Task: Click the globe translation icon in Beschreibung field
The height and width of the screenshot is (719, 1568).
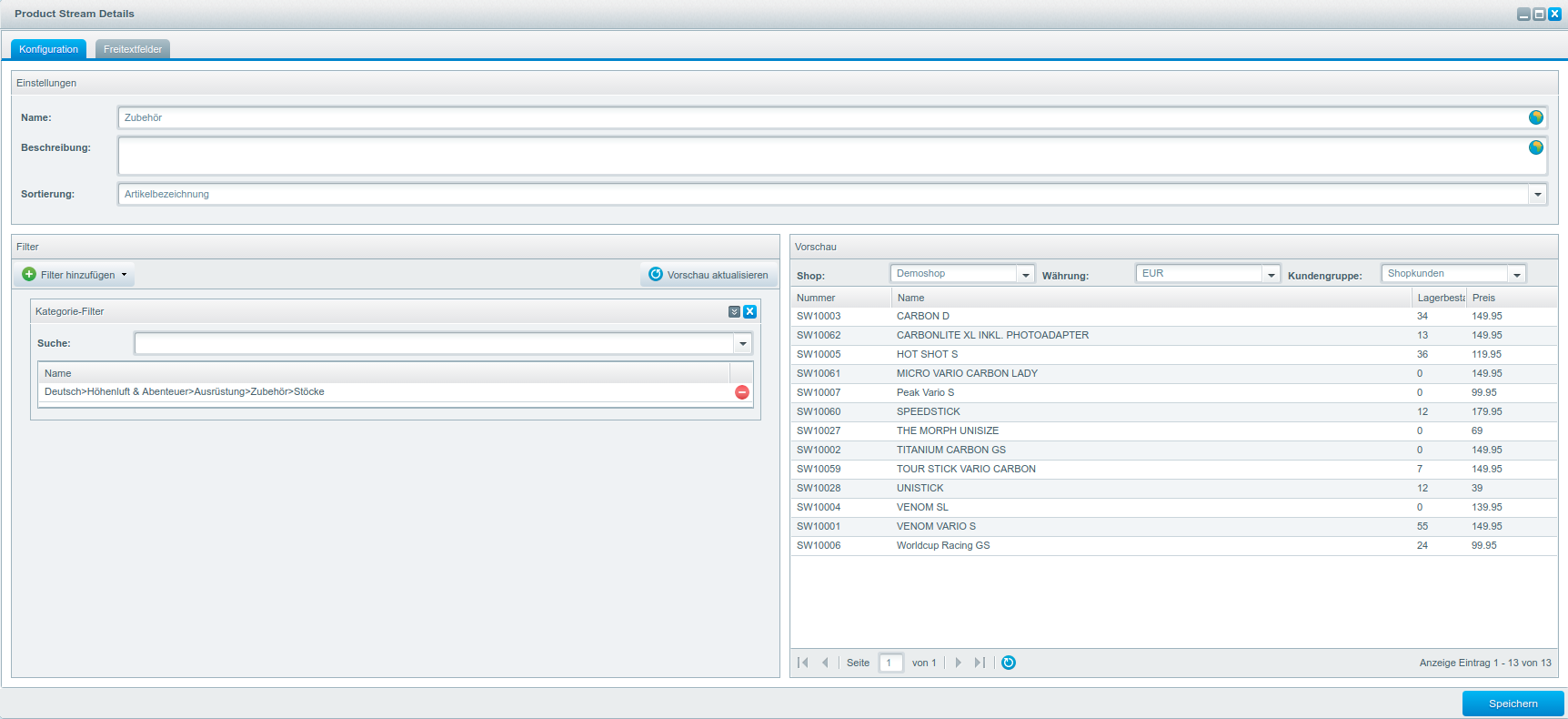Action: 1536,147
